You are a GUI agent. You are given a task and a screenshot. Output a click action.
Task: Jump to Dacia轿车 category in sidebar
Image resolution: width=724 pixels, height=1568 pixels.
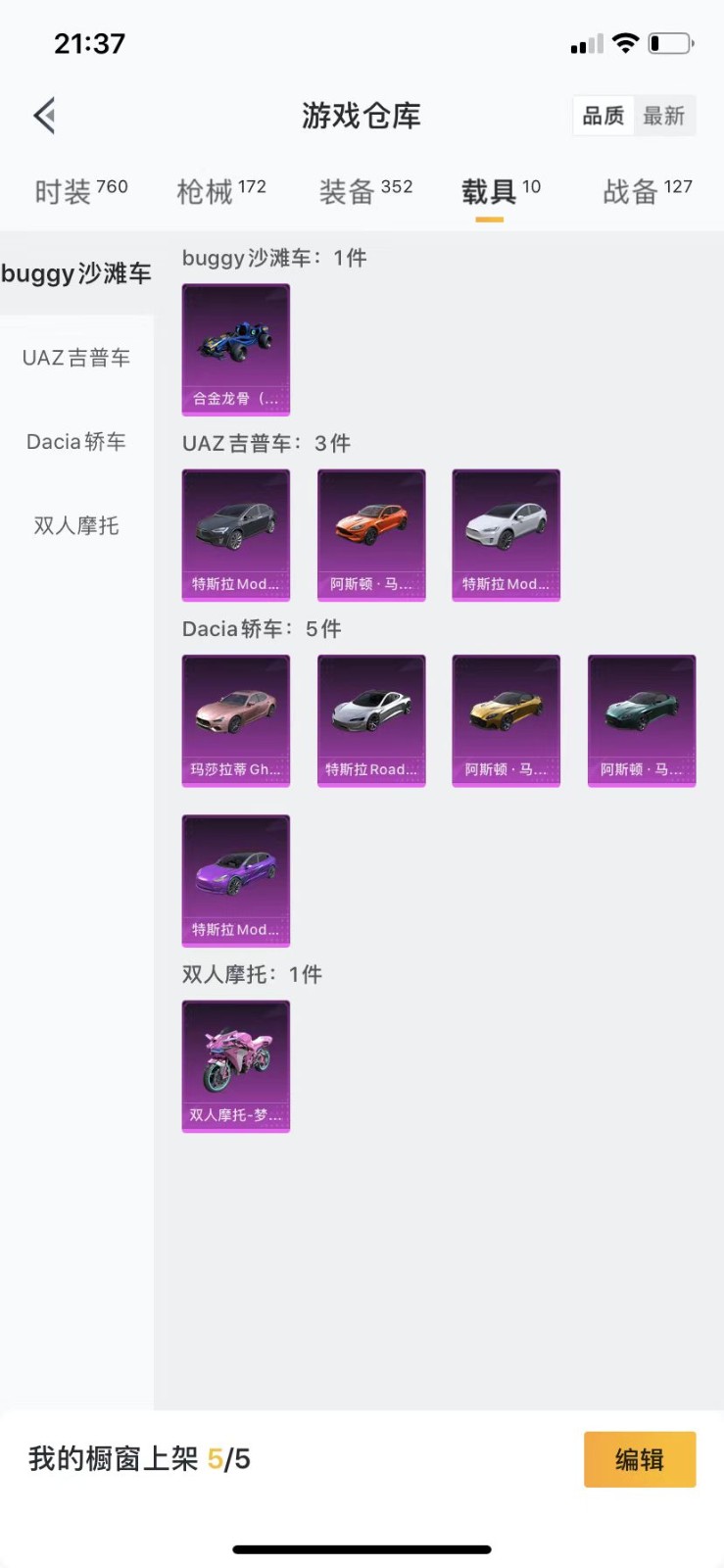point(76,442)
